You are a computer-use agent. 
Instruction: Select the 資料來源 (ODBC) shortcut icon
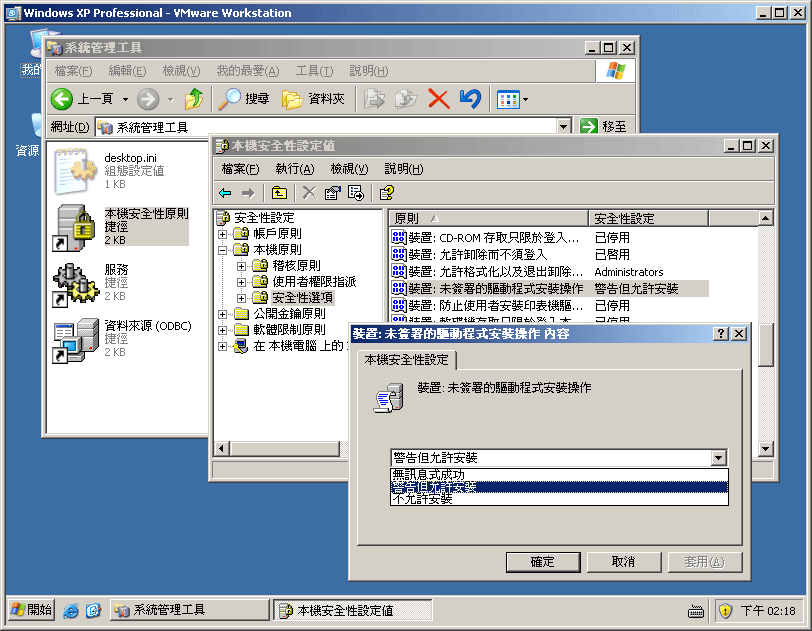click(76, 340)
